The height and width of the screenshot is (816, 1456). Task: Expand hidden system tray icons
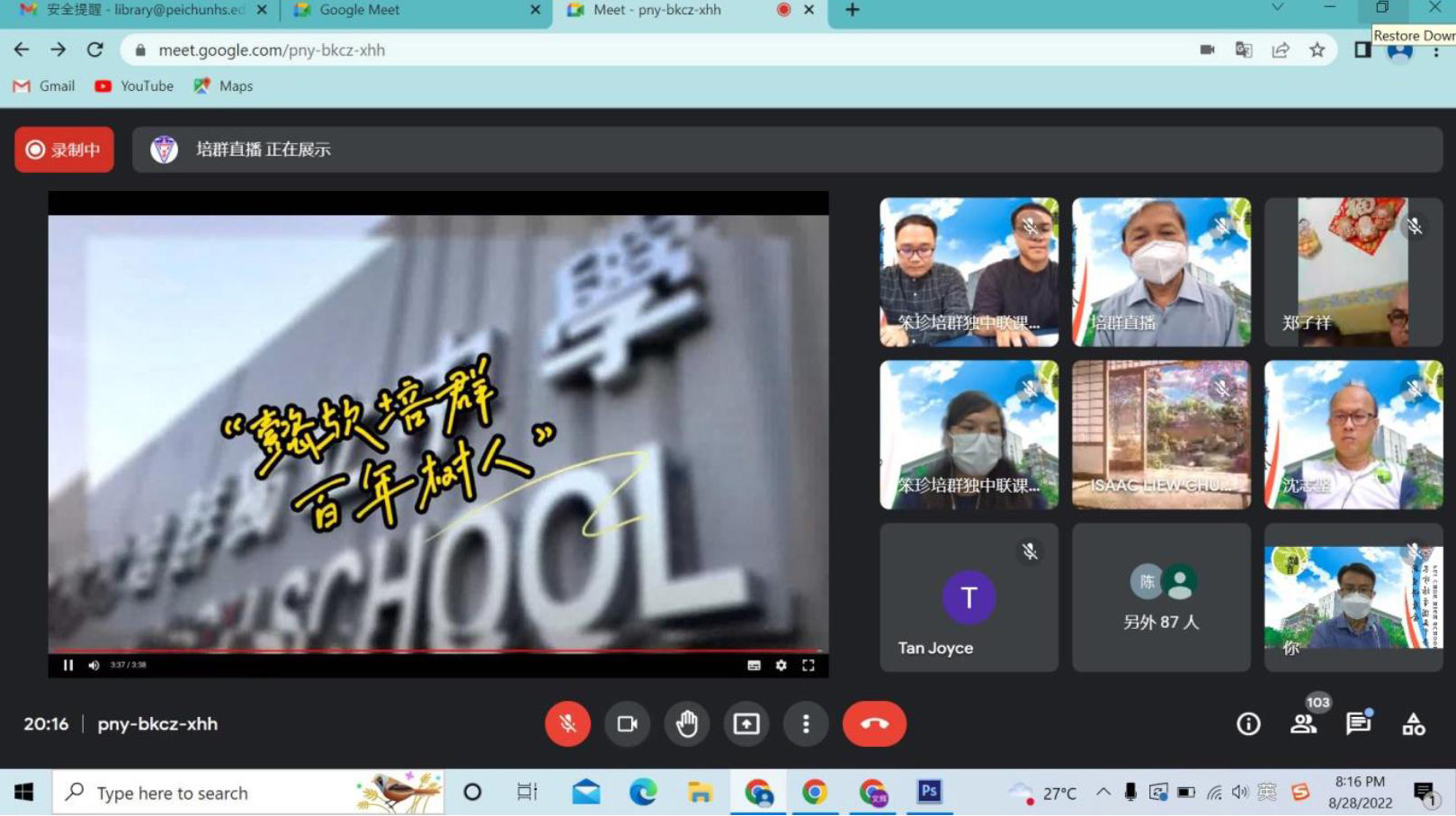[1103, 793]
